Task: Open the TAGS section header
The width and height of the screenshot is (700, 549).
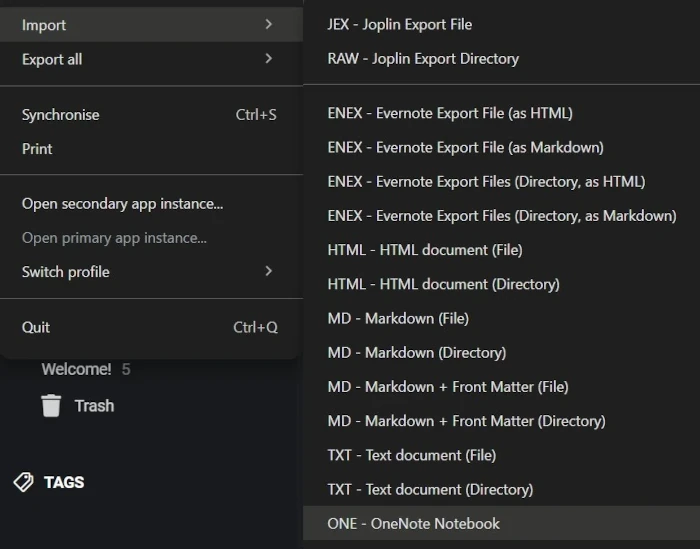Action: coord(64,482)
